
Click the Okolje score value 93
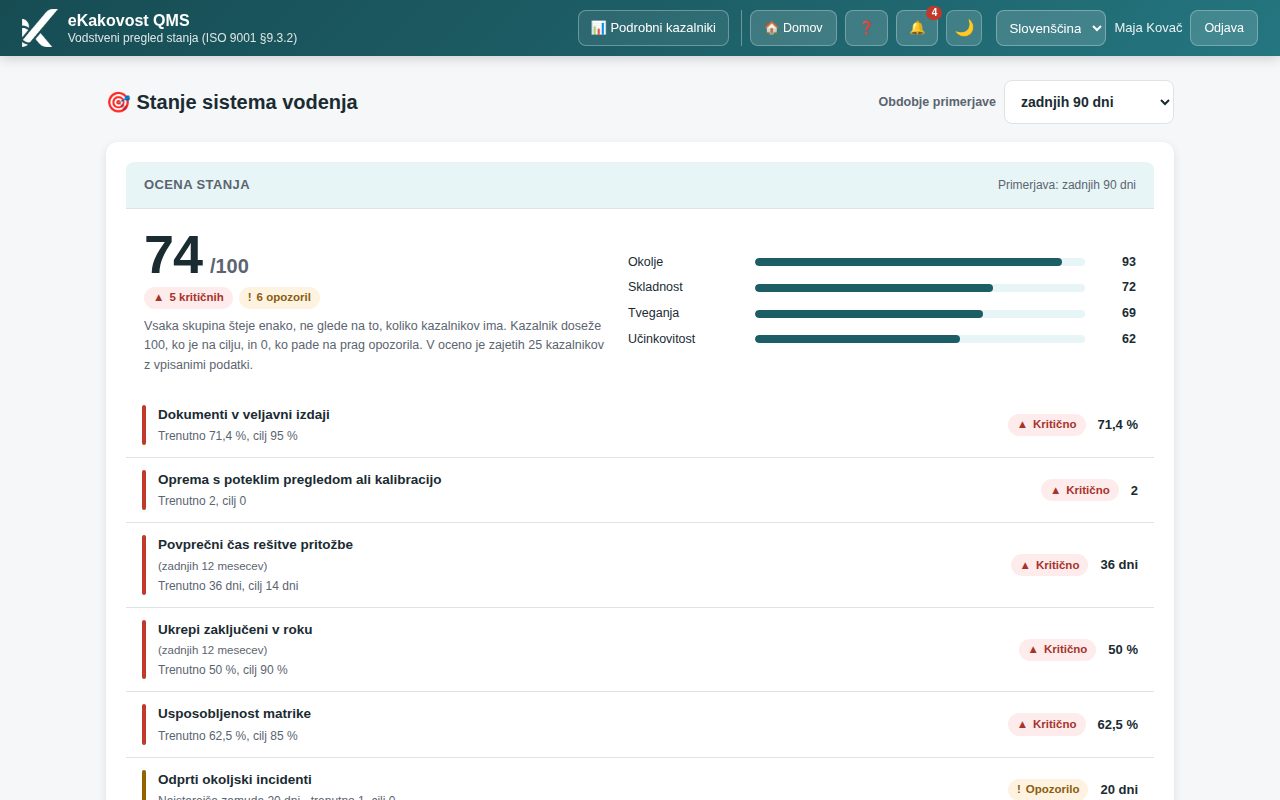point(1129,262)
